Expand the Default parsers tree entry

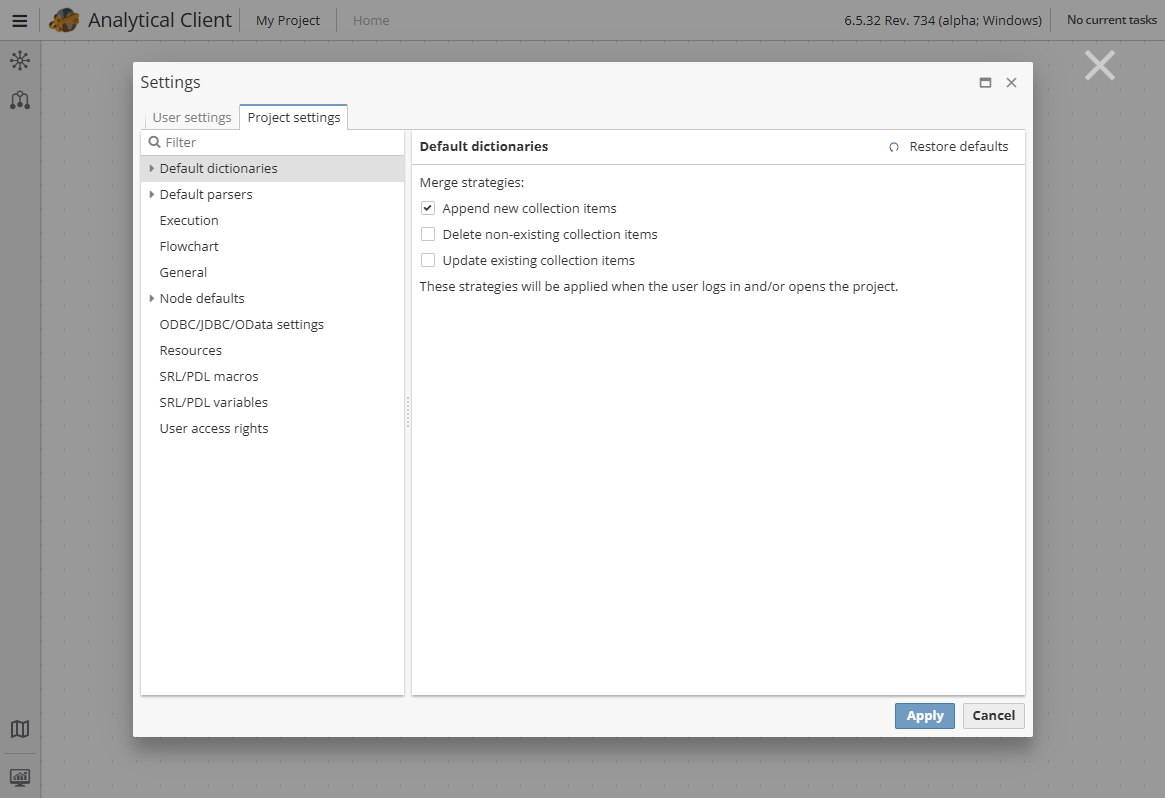(151, 194)
